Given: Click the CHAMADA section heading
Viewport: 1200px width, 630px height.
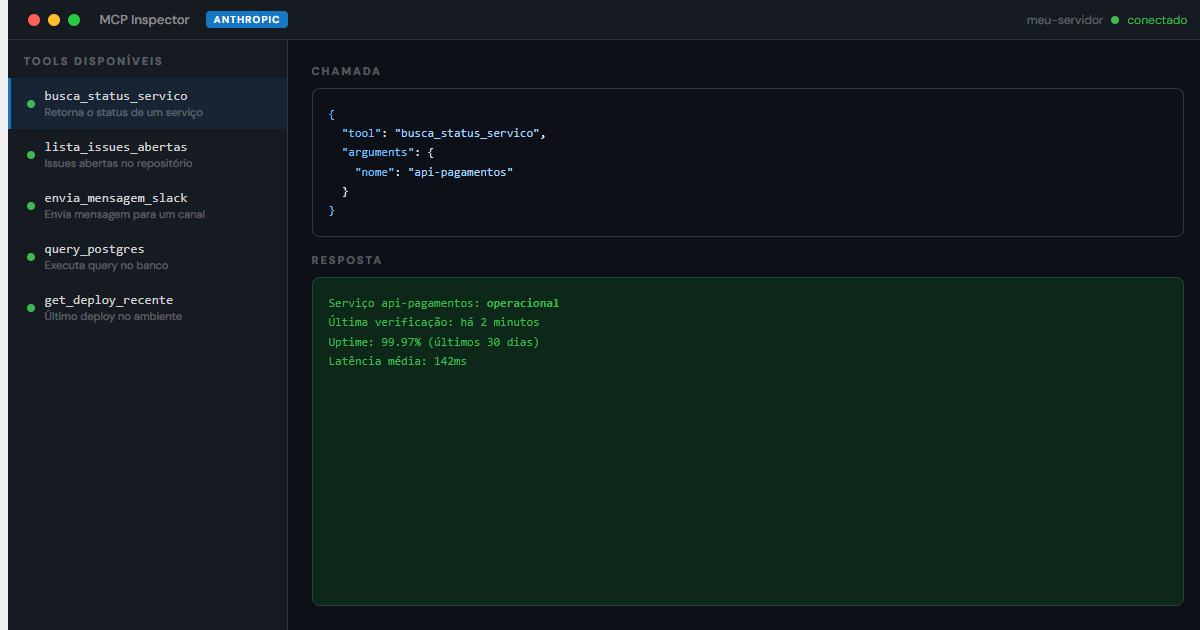Looking at the screenshot, I should [346, 72].
